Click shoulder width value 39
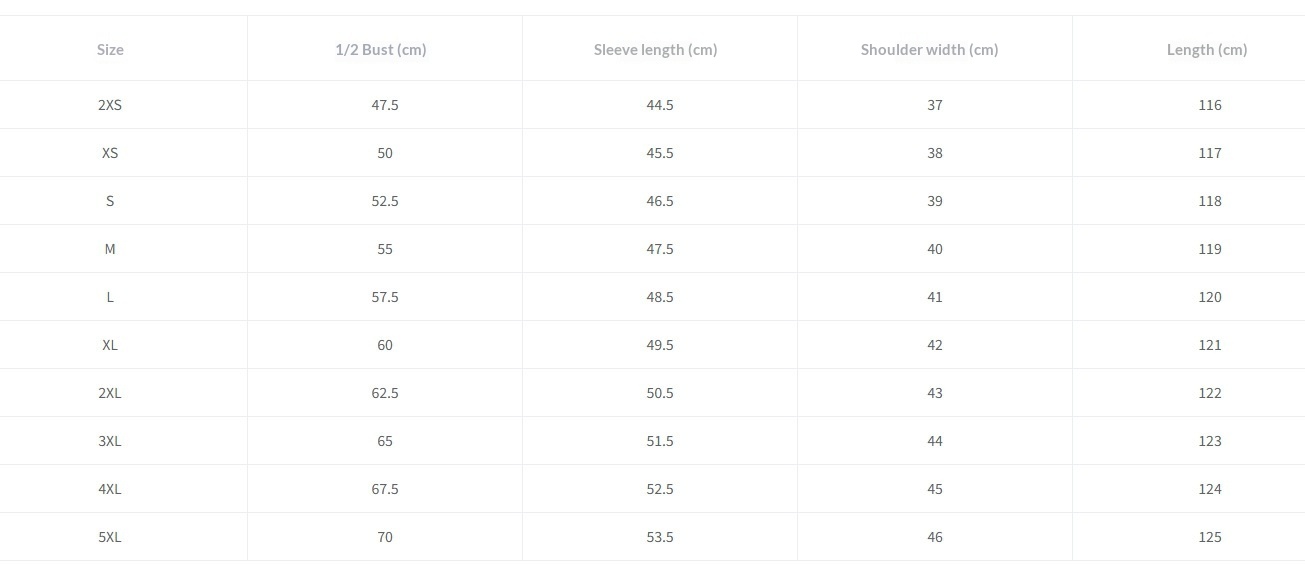 [935, 201]
